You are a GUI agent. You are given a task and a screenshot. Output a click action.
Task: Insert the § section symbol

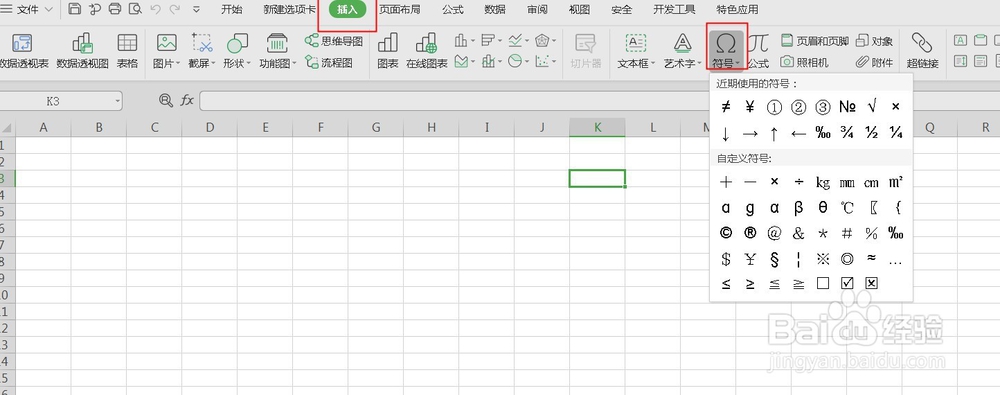pyautogui.click(x=774, y=259)
